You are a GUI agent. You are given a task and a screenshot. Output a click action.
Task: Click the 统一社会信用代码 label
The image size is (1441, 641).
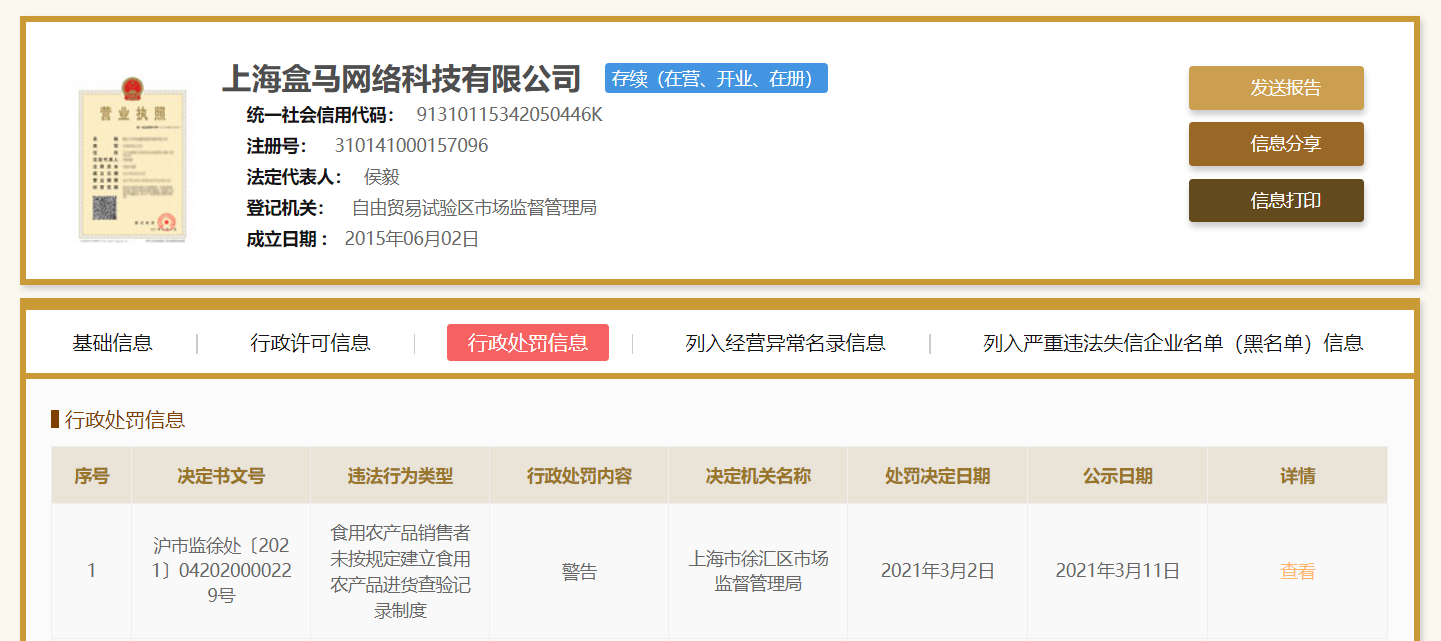tap(321, 114)
